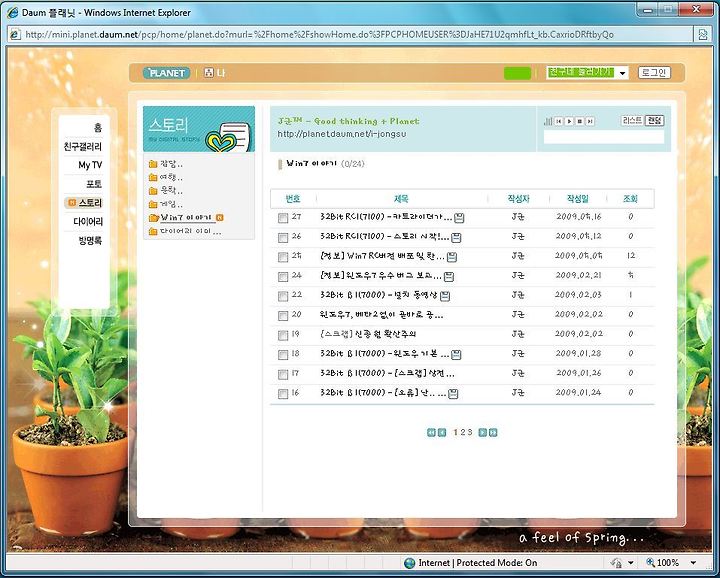The width and height of the screenshot is (720, 578).
Task: Click the 리스트 button in music player
Action: [x=632, y=120]
